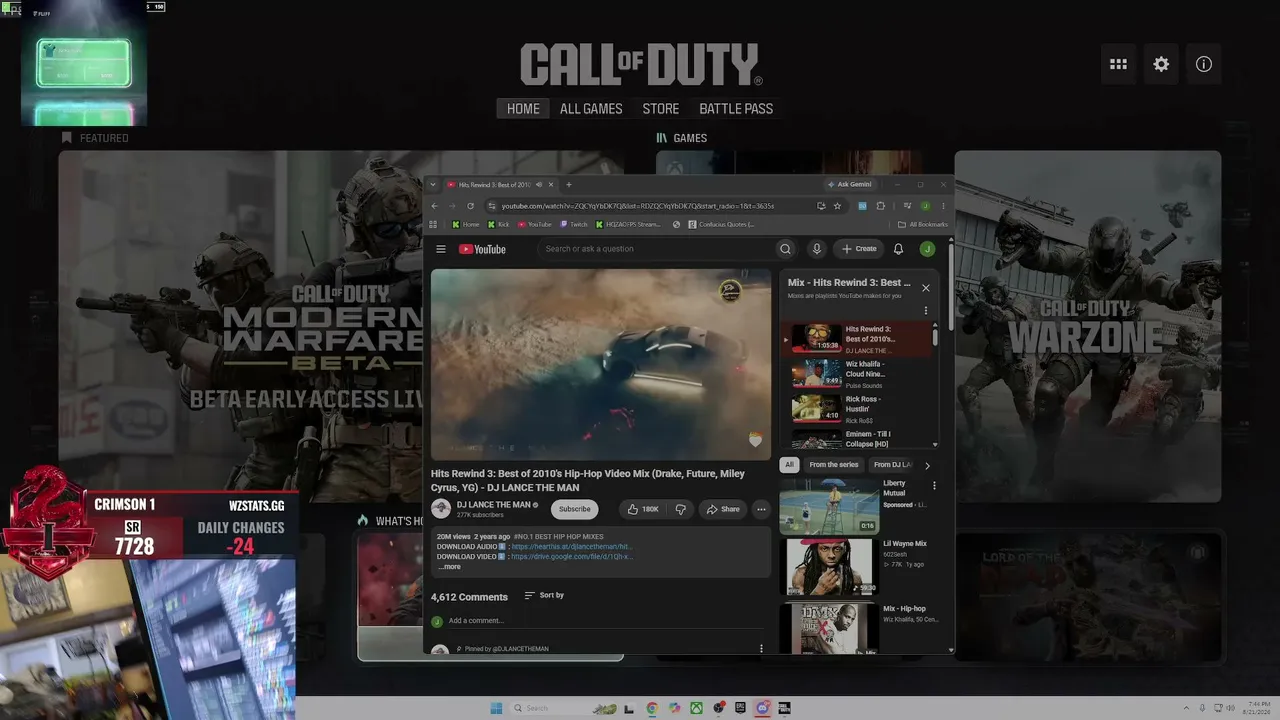Open options for the Liberty Mutual ad
This screenshot has height=720, width=1280.
point(934,486)
